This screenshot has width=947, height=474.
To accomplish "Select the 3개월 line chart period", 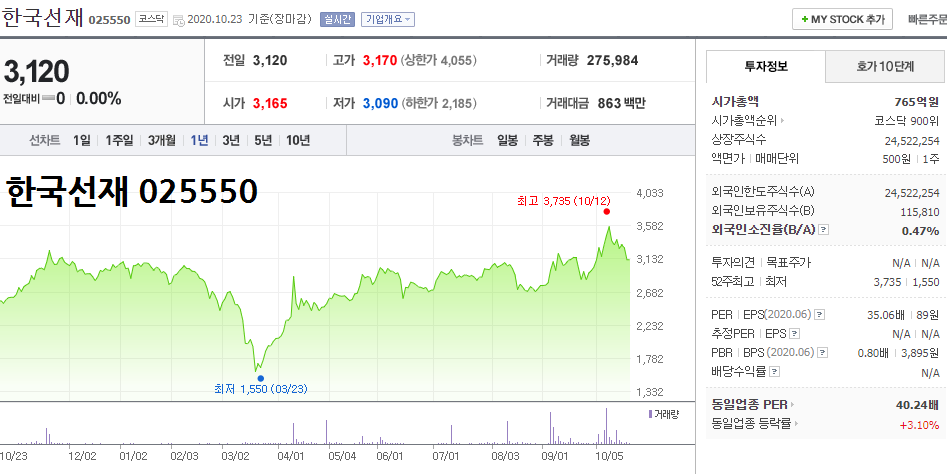I will coord(162,141).
